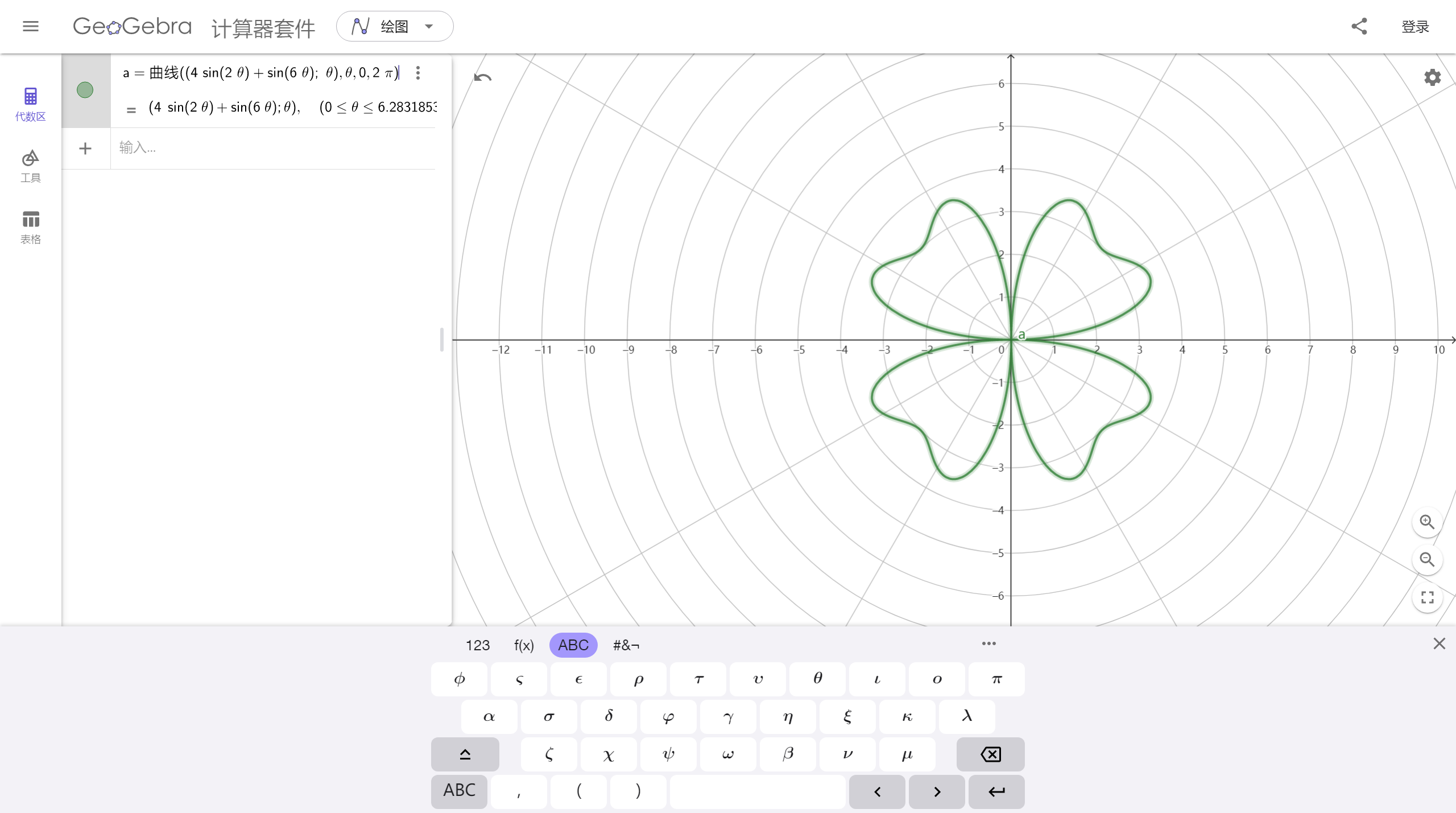
Task: Zoom out on the graph
Action: click(1427, 559)
